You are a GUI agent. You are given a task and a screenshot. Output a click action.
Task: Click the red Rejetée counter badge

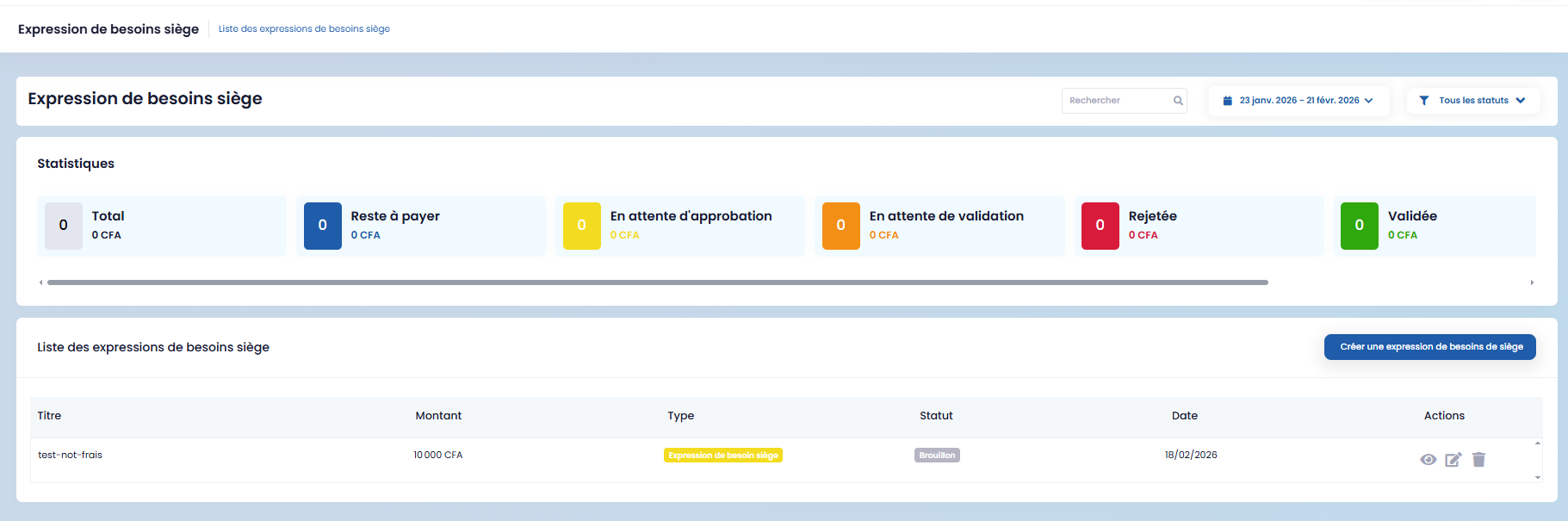click(x=1100, y=226)
